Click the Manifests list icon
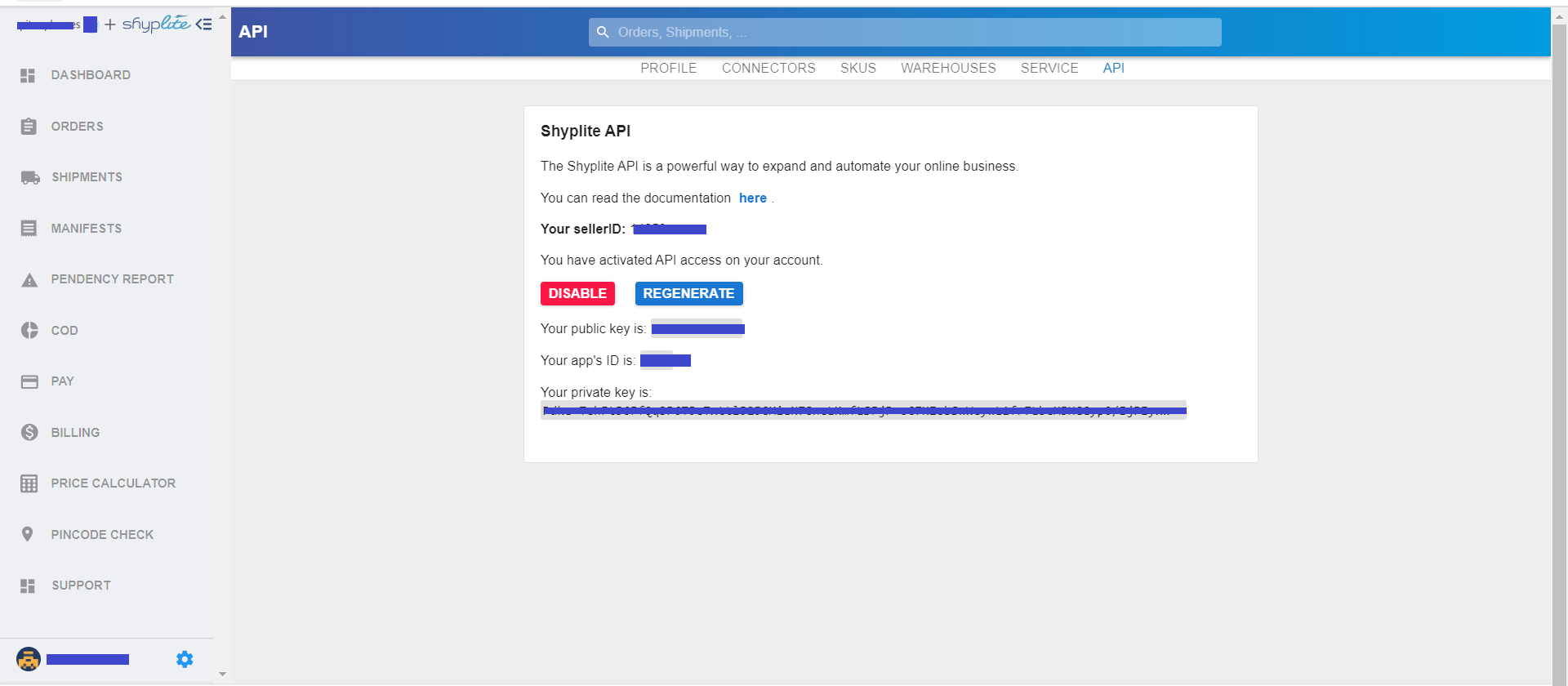 [29, 229]
